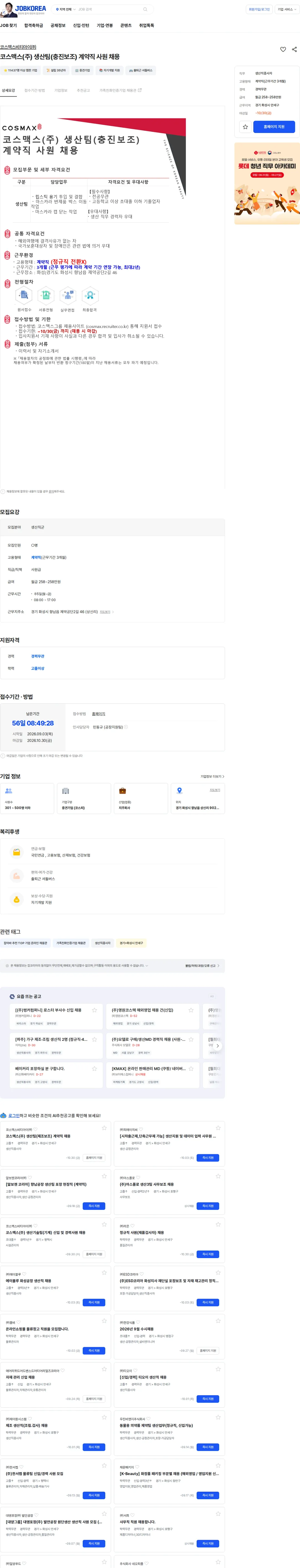Click the share icon beside the title

click(x=294, y=49)
